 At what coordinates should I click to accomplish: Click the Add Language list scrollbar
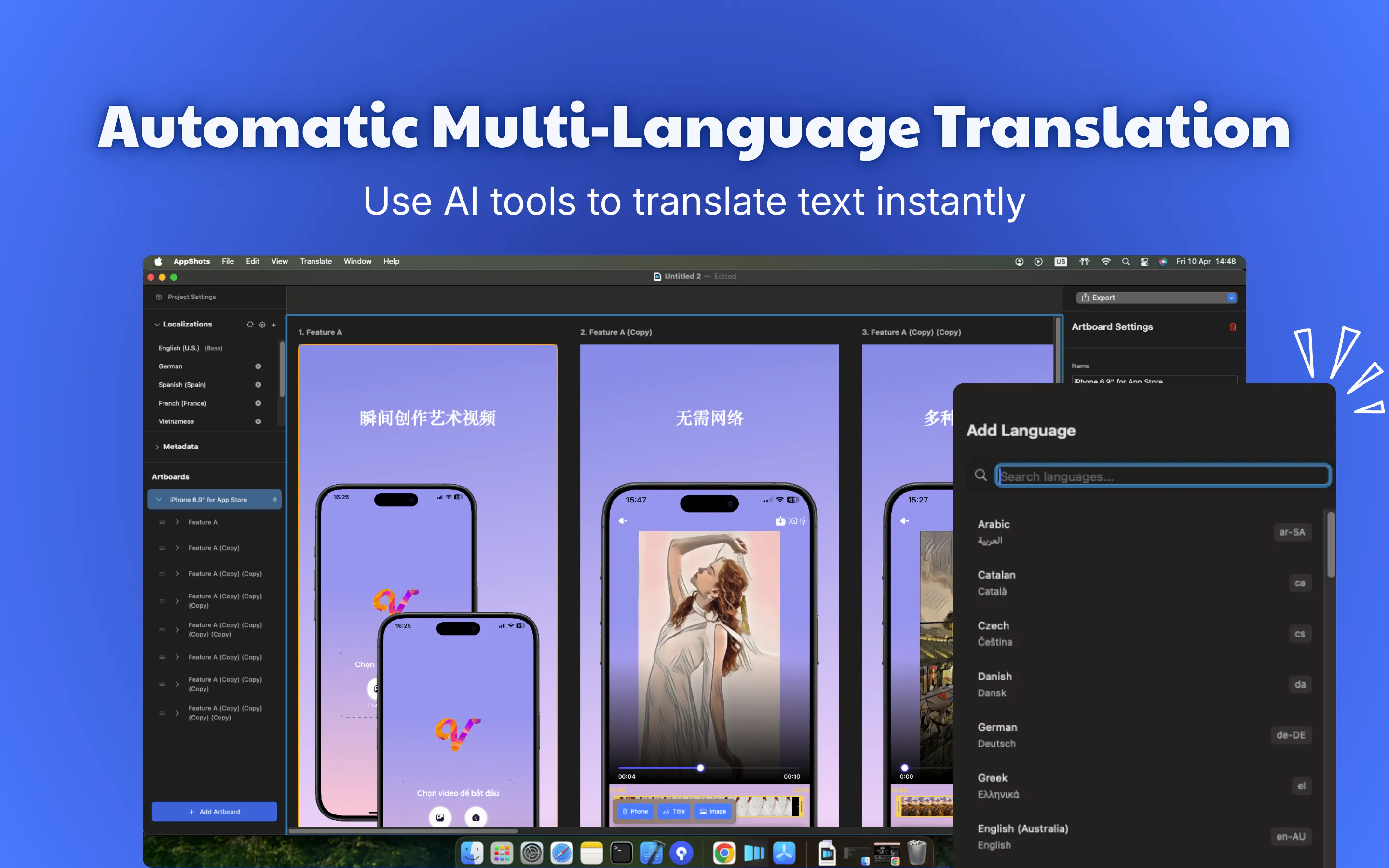[x=1331, y=545]
